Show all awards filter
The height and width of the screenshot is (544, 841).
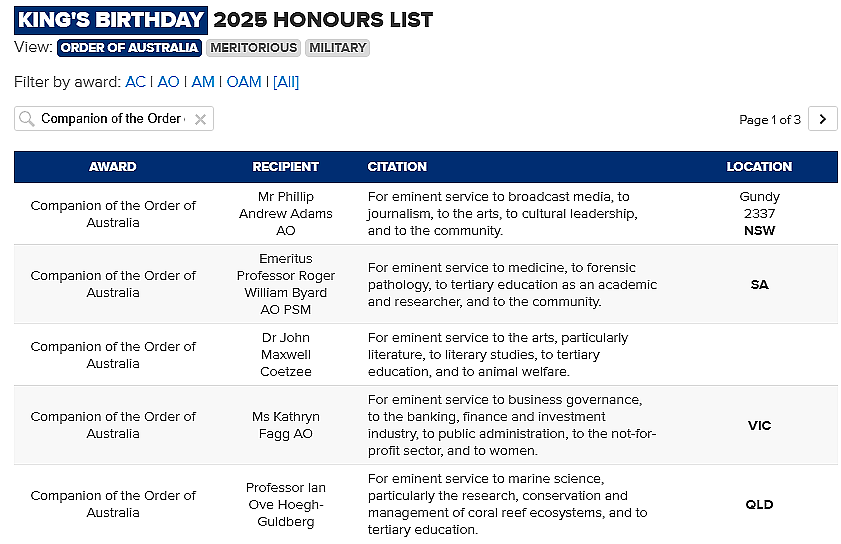click(x=286, y=82)
